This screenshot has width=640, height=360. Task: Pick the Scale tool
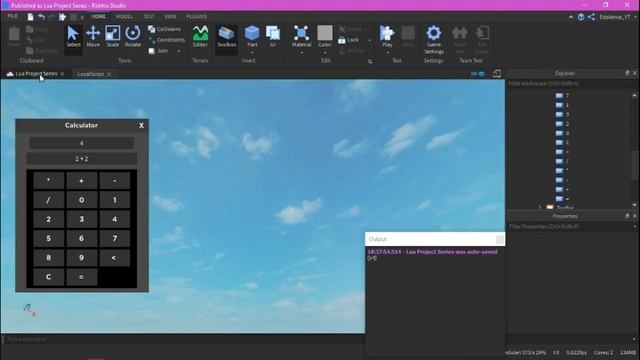coord(113,37)
